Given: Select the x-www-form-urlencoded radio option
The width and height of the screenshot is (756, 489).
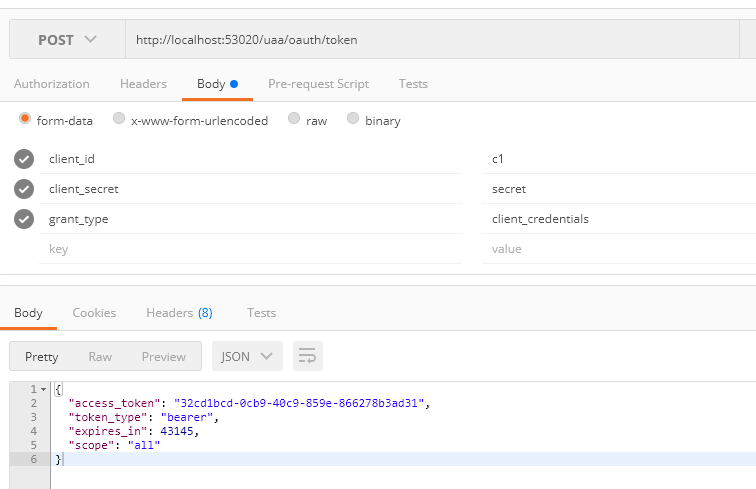Looking at the screenshot, I should [x=119, y=119].
